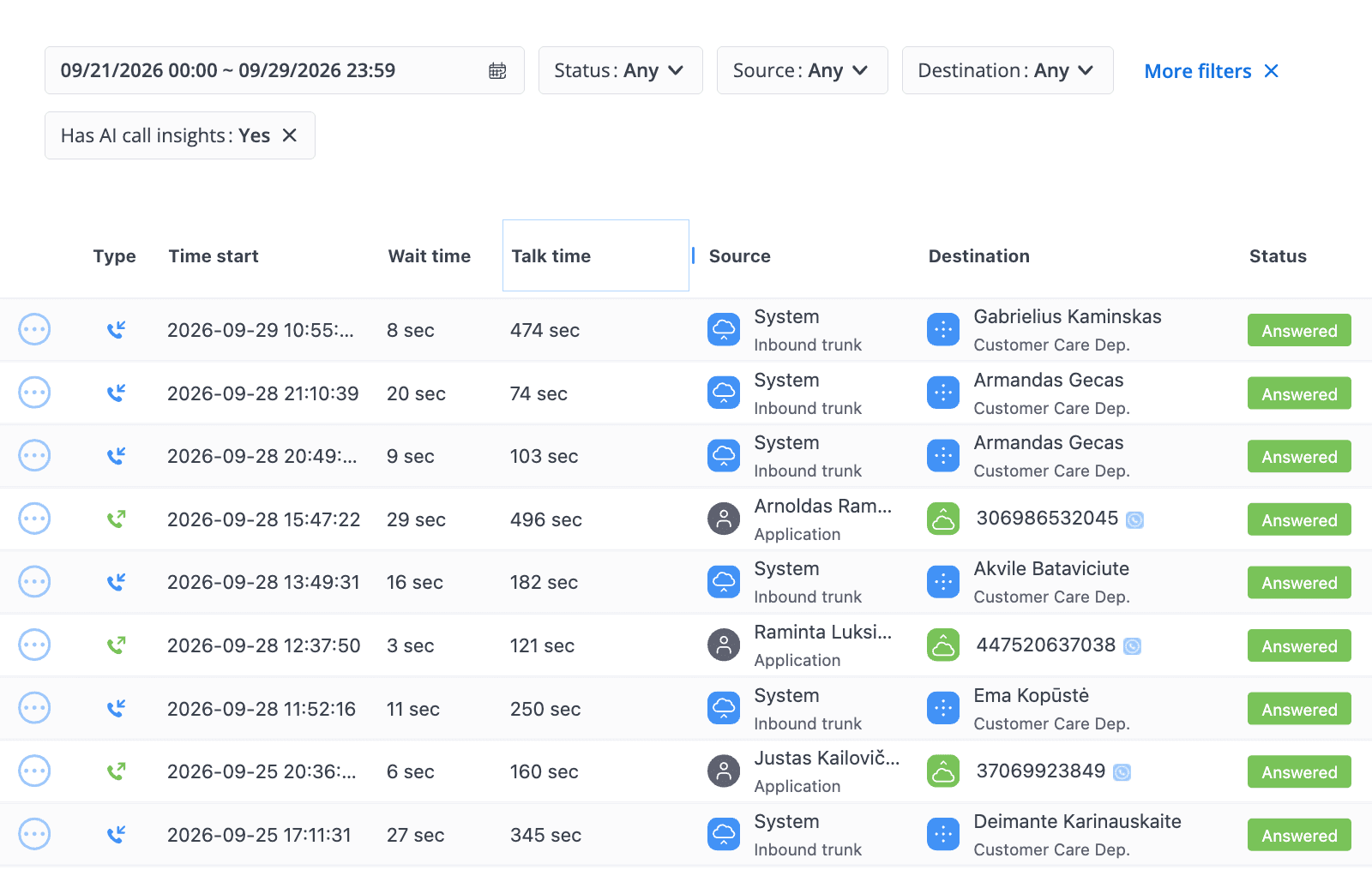
Task: Click phone badge icon after 306986532045
Action: [1134, 519]
